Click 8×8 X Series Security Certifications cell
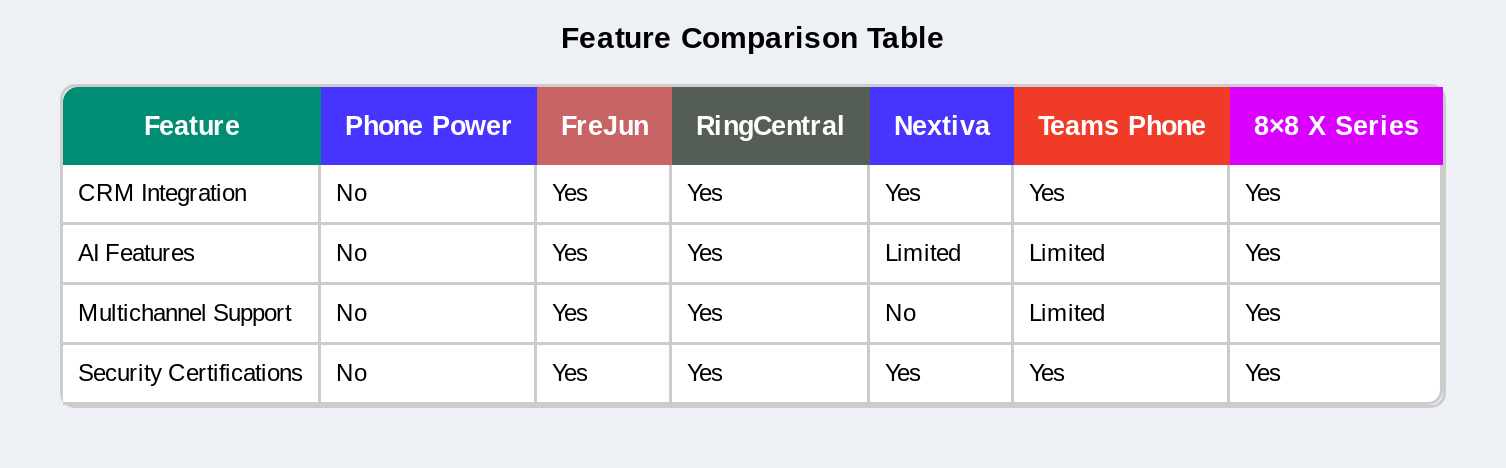Image resolution: width=1506 pixels, height=468 pixels. (x=1262, y=373)
